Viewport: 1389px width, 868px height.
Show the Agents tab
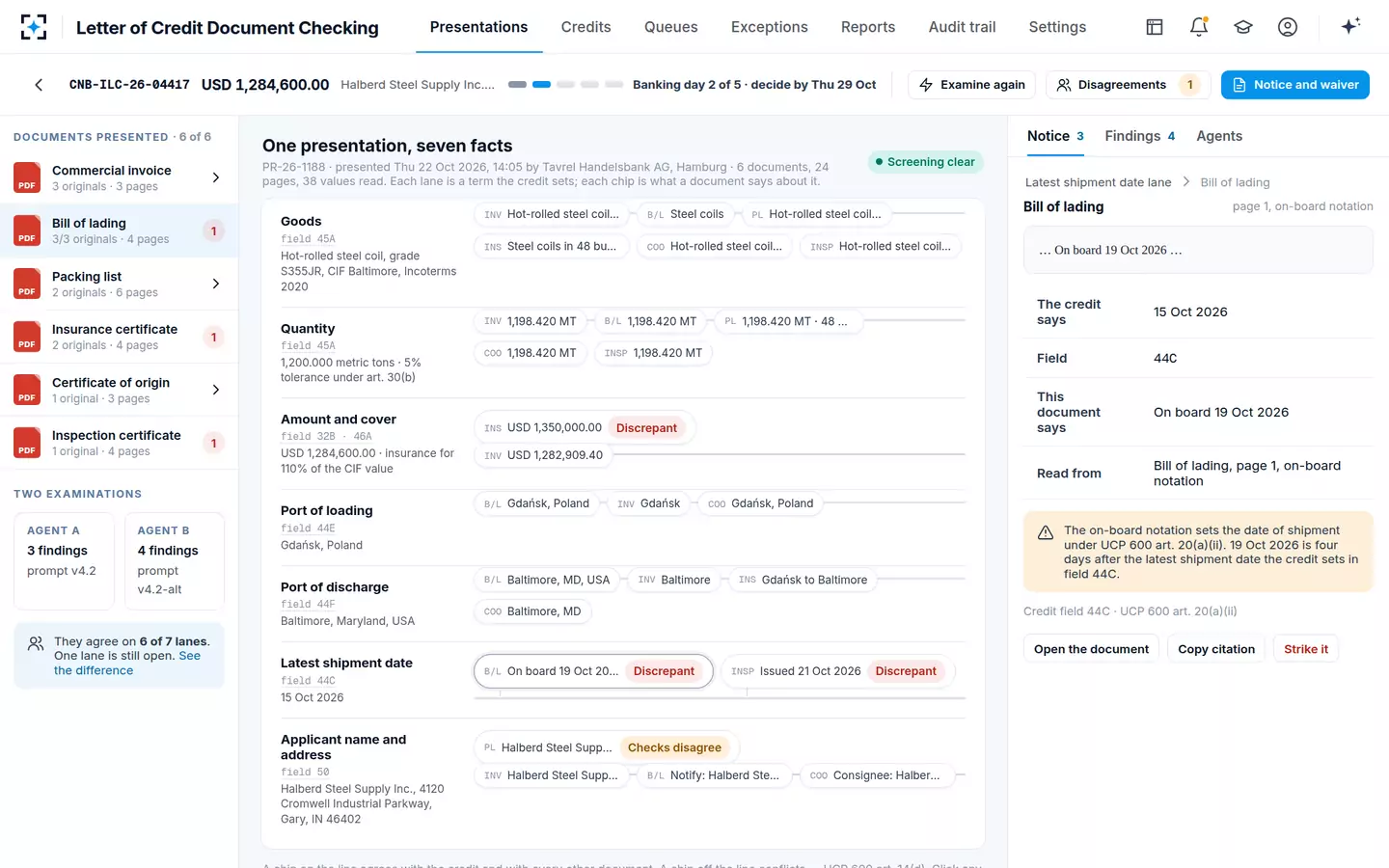pyautogui.click(x=1219, y=136)
